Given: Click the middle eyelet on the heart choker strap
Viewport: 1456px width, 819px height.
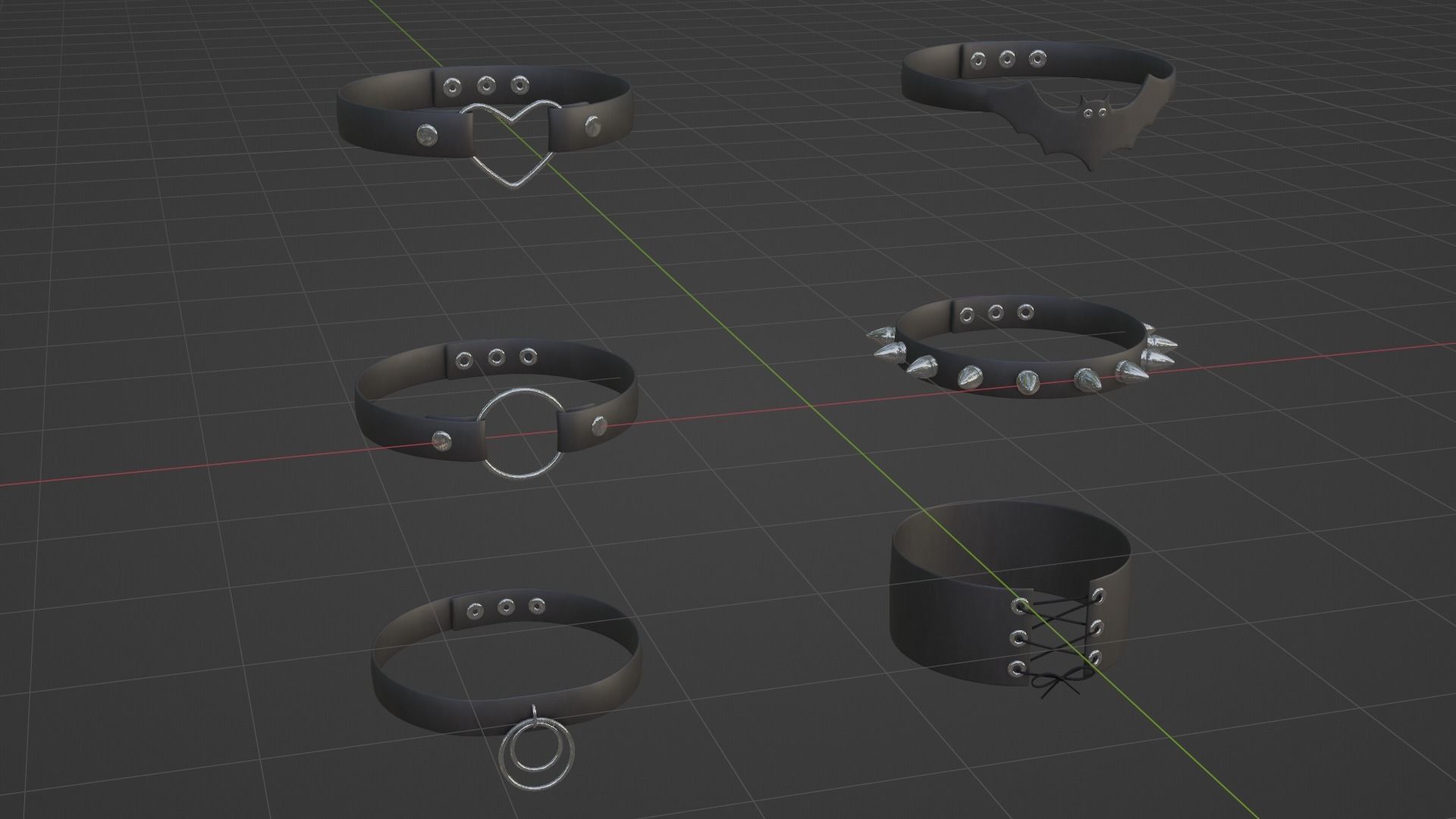Looking at the screenshot, I should 485,86.
